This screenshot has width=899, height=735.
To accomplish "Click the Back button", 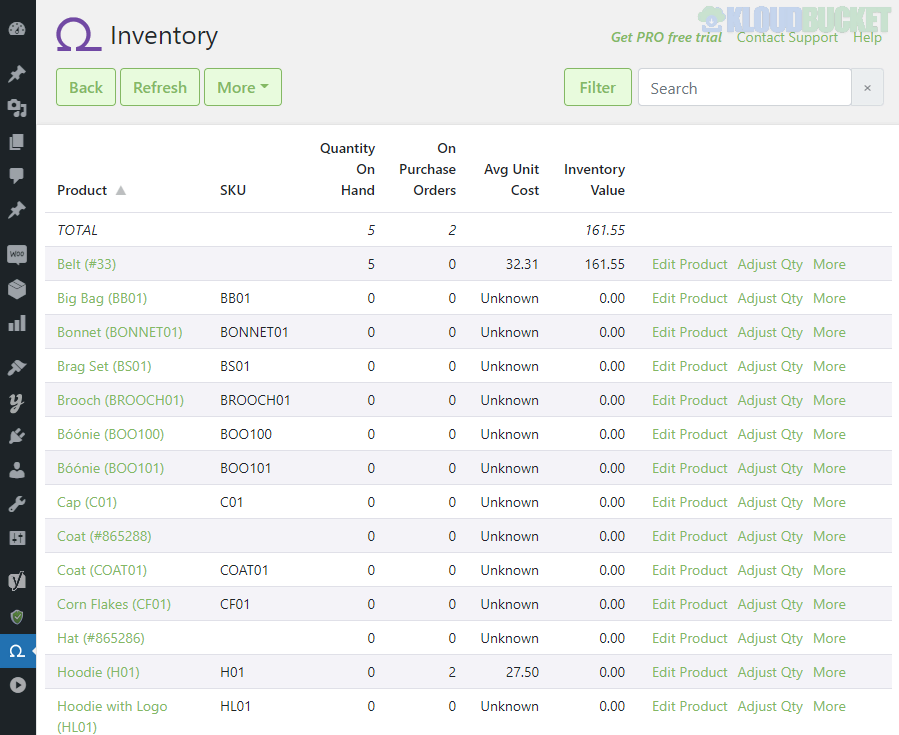I will [x=85, y=87].
